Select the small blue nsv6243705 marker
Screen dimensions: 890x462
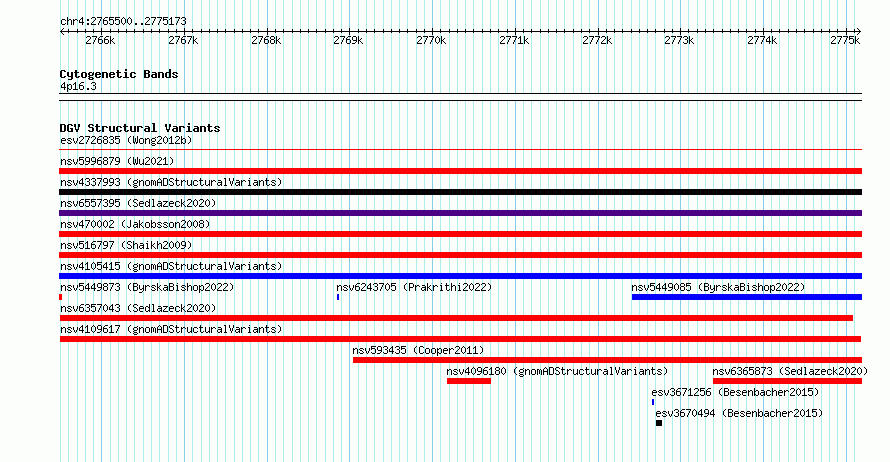(x=338, y=297)
